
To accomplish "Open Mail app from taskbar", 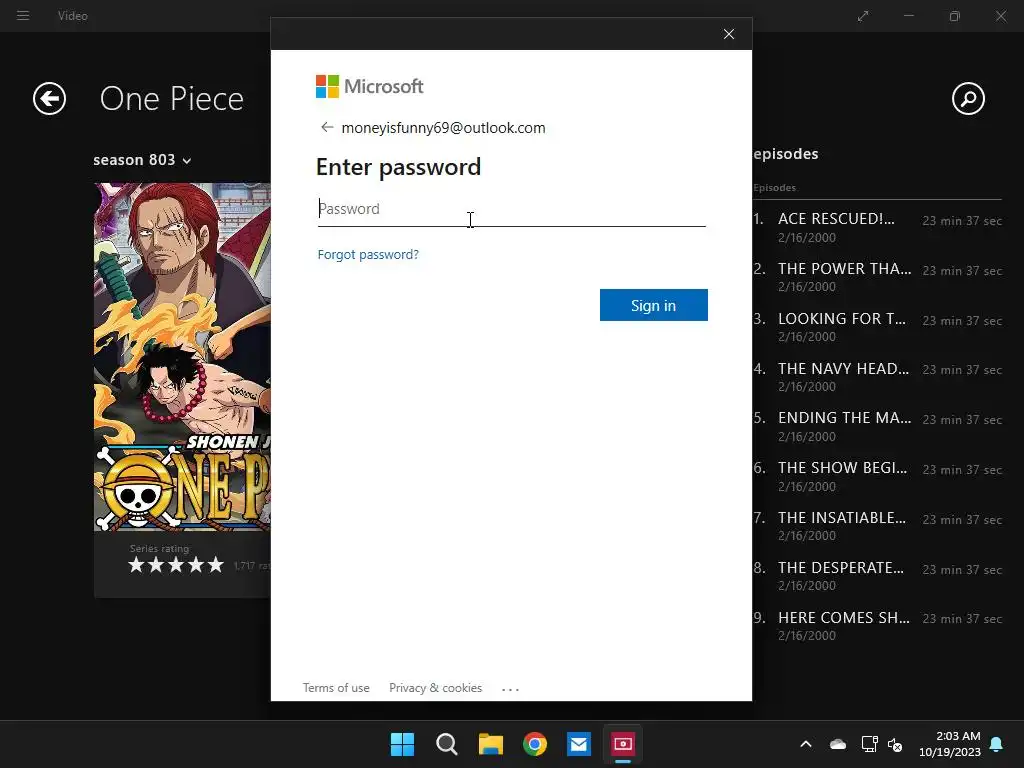I will pyautogui.click(x=579, y=744).
